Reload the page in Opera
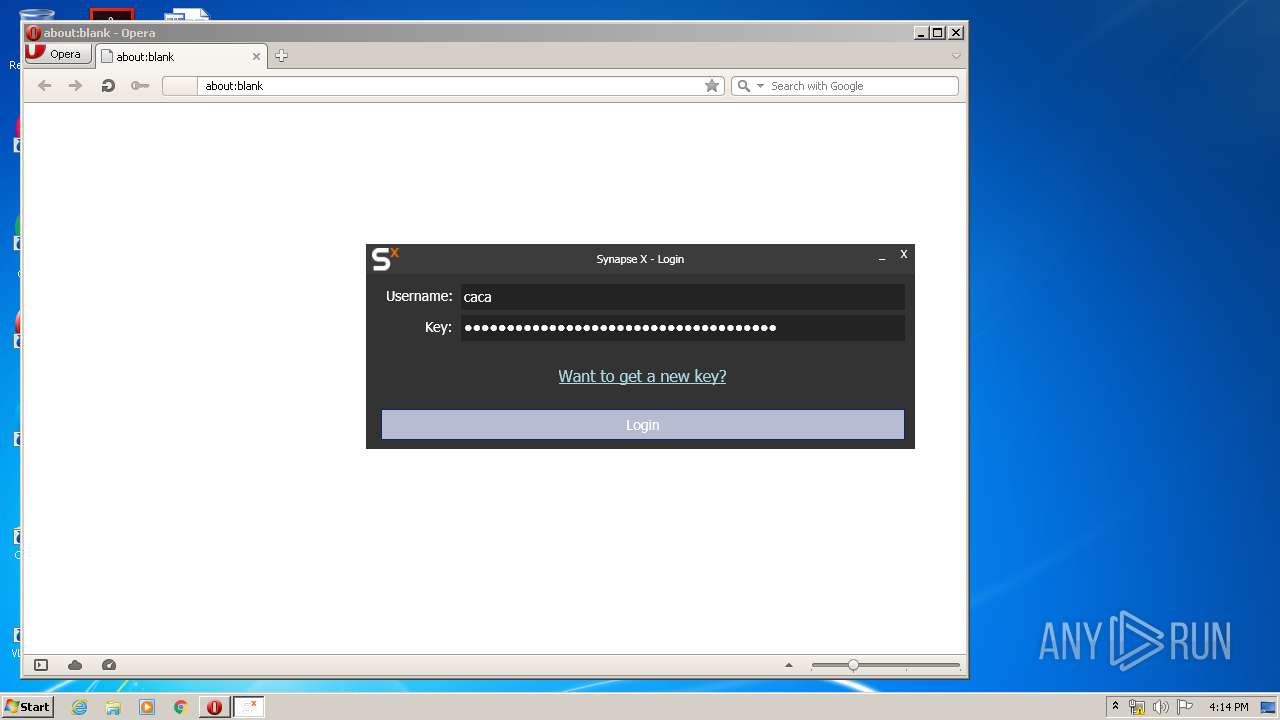The image size is (1280, 720). tap(108, 86)
